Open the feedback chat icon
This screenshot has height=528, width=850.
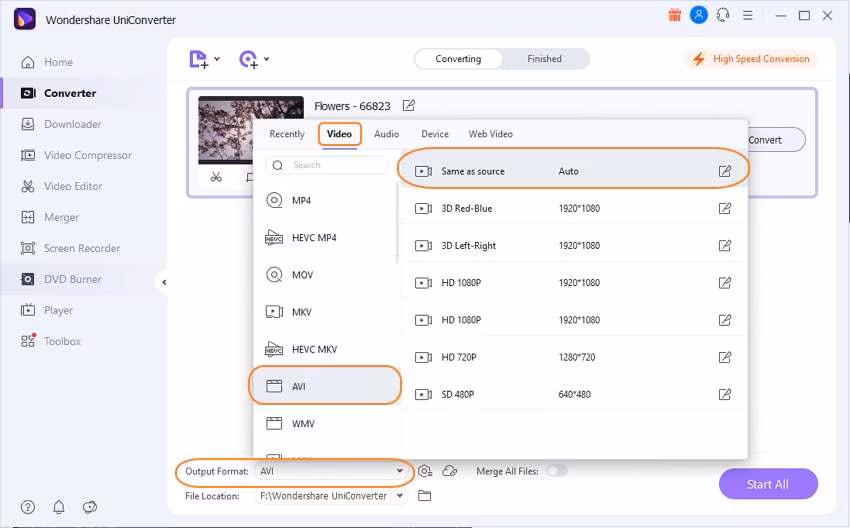pyautogui.click(x=89, y=507)
